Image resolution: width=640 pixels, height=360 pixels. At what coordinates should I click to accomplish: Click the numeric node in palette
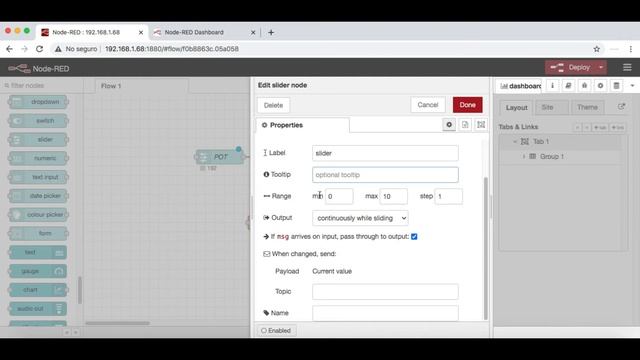point(38,158)
